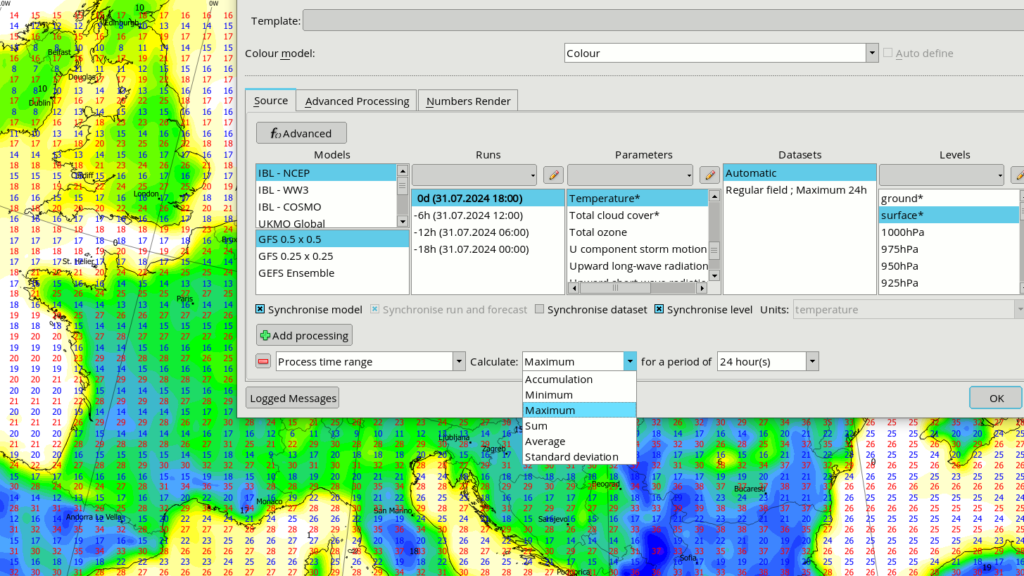Select Temperature* in the Parameters list
1024x576 pixels.
point(605,199)
